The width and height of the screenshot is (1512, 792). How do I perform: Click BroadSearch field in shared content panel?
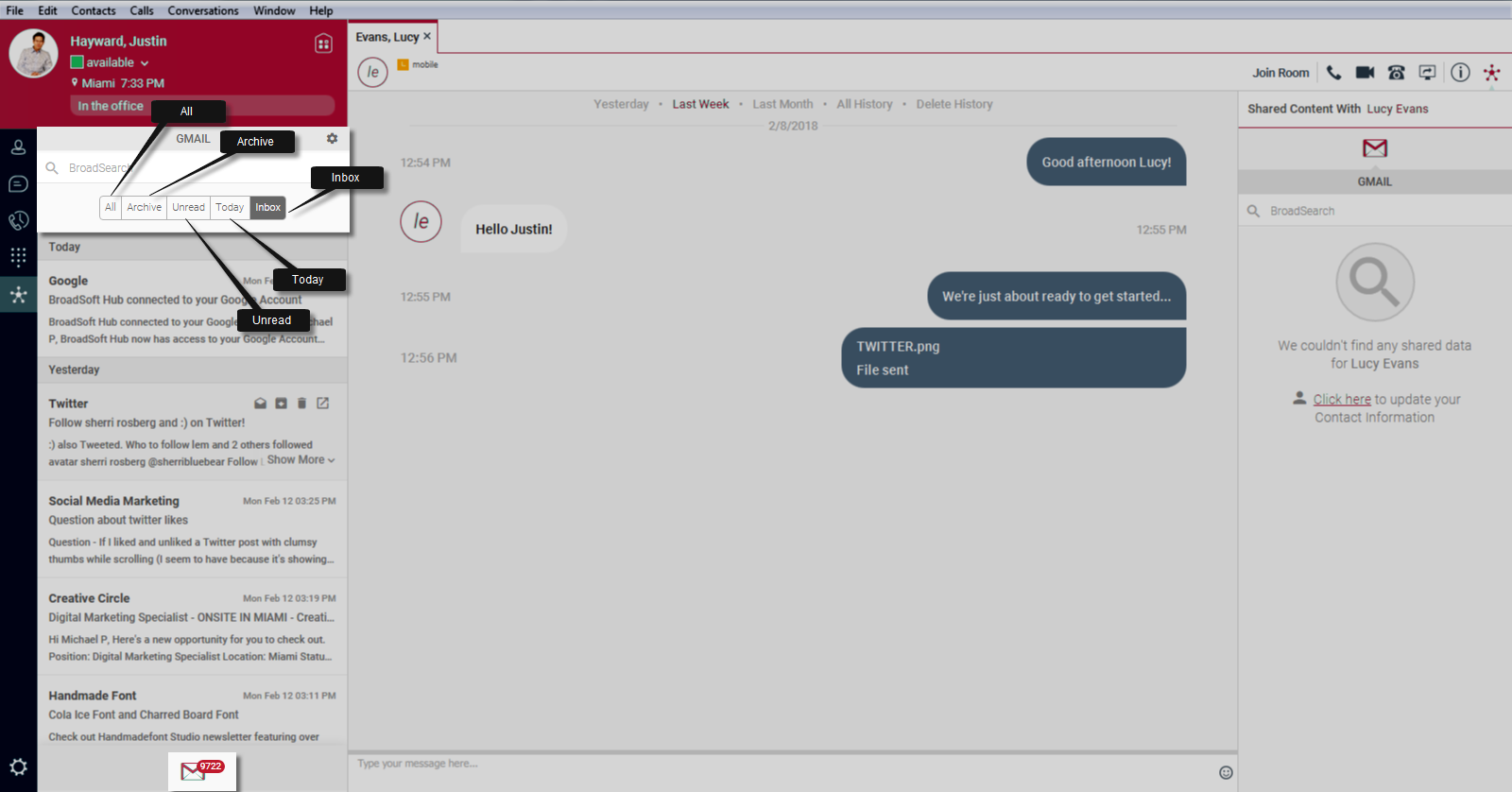1375,211
